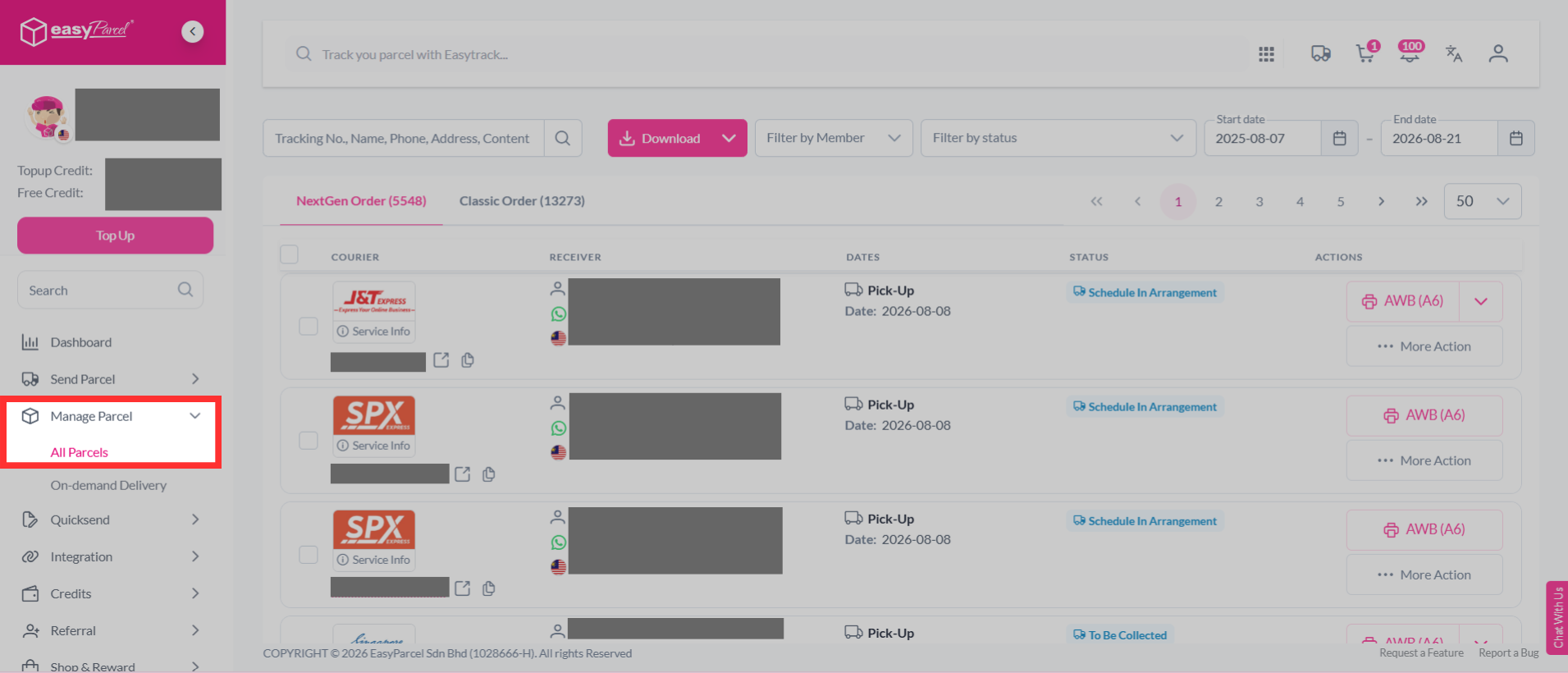Go to last page double-arrow
This screenshot has width=1568, height=673.
click(x=1421, y=201)
